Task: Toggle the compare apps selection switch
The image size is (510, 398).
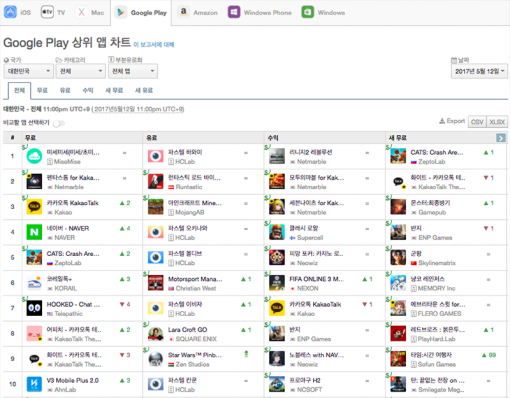Action: click(x=59, y=123)
